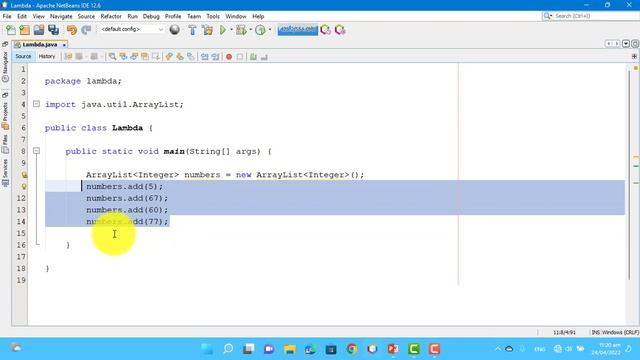This screenshot has height=360, width=640.
Task: Click Previous Bookmark icon
Action: pyautogui.click(x=169, y=57)
